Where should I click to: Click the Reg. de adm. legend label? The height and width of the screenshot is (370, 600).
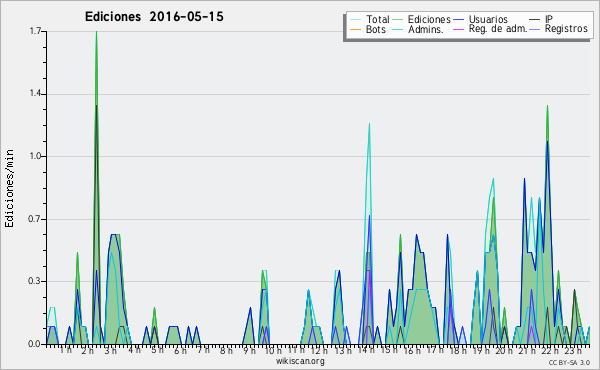(498, 29)
